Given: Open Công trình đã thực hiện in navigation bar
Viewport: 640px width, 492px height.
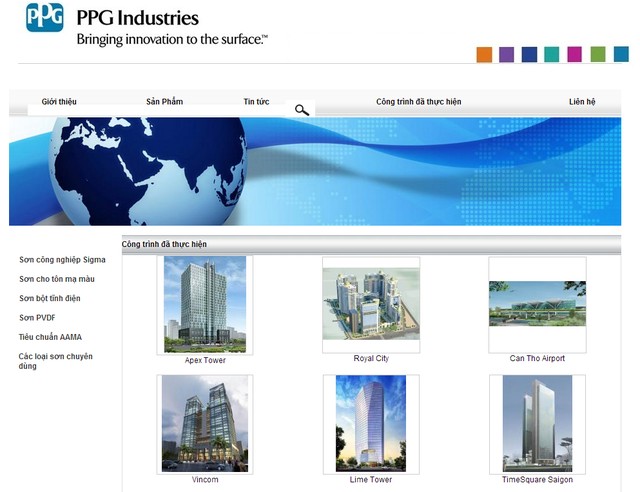Looking at the screenshot, I should (419, 101).
